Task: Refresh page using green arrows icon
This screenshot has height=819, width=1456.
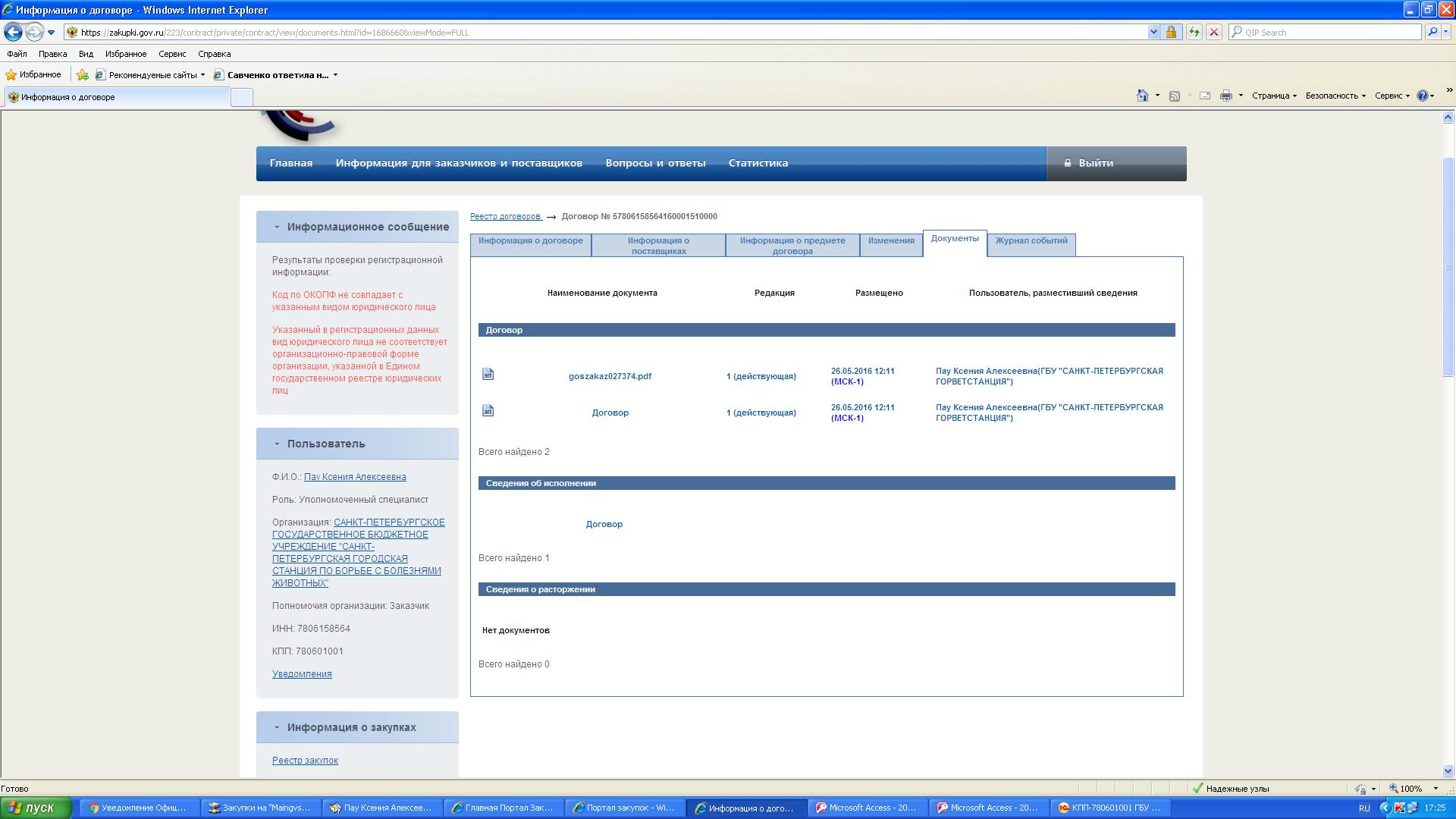Action: (x=1194, y=32)
